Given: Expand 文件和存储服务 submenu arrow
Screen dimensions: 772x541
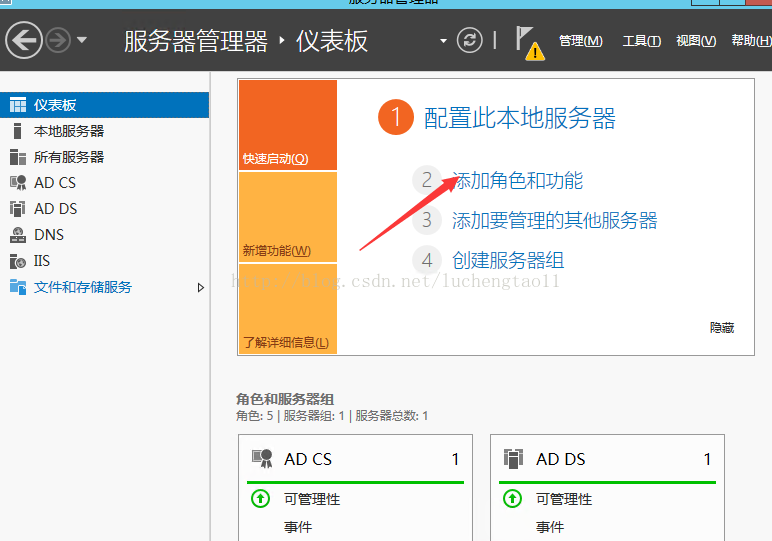Looking at the screenshot, I should tap(200, 288).
